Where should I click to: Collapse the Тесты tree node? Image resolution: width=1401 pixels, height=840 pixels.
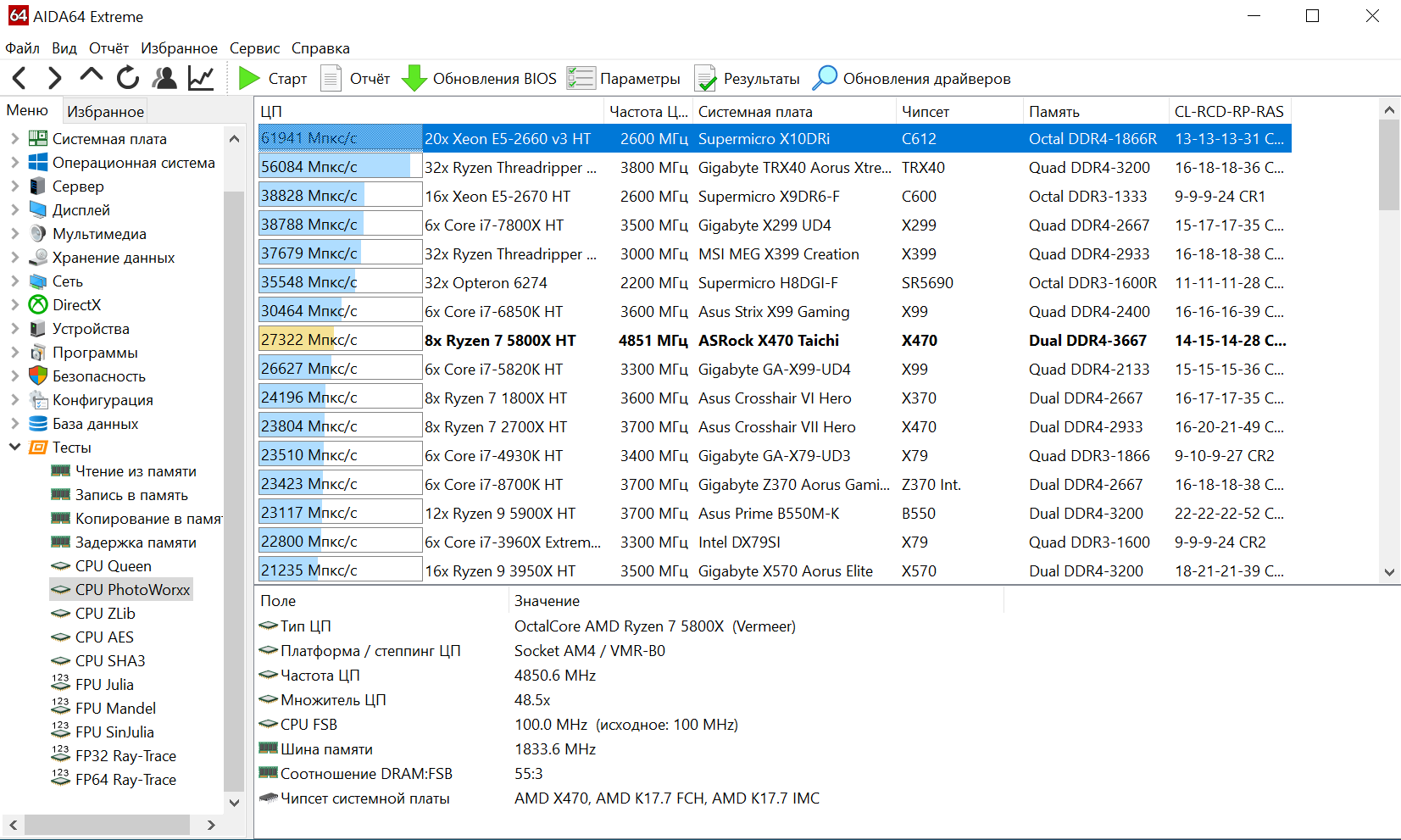14,447
